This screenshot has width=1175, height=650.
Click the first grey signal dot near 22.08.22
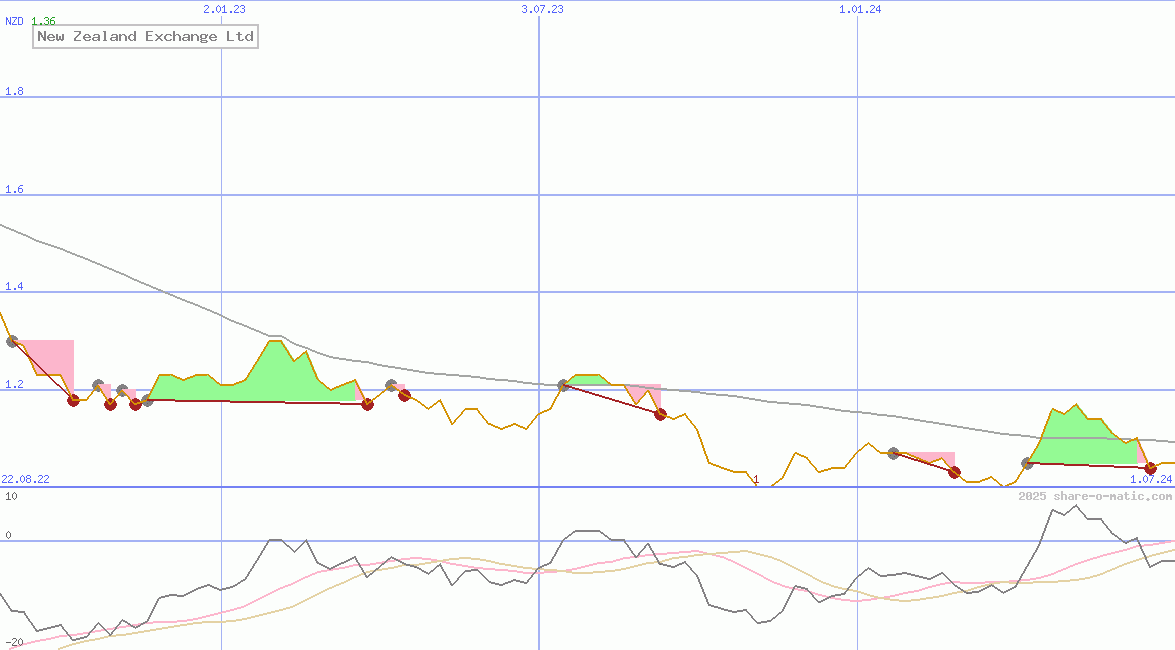click(12, 341)
